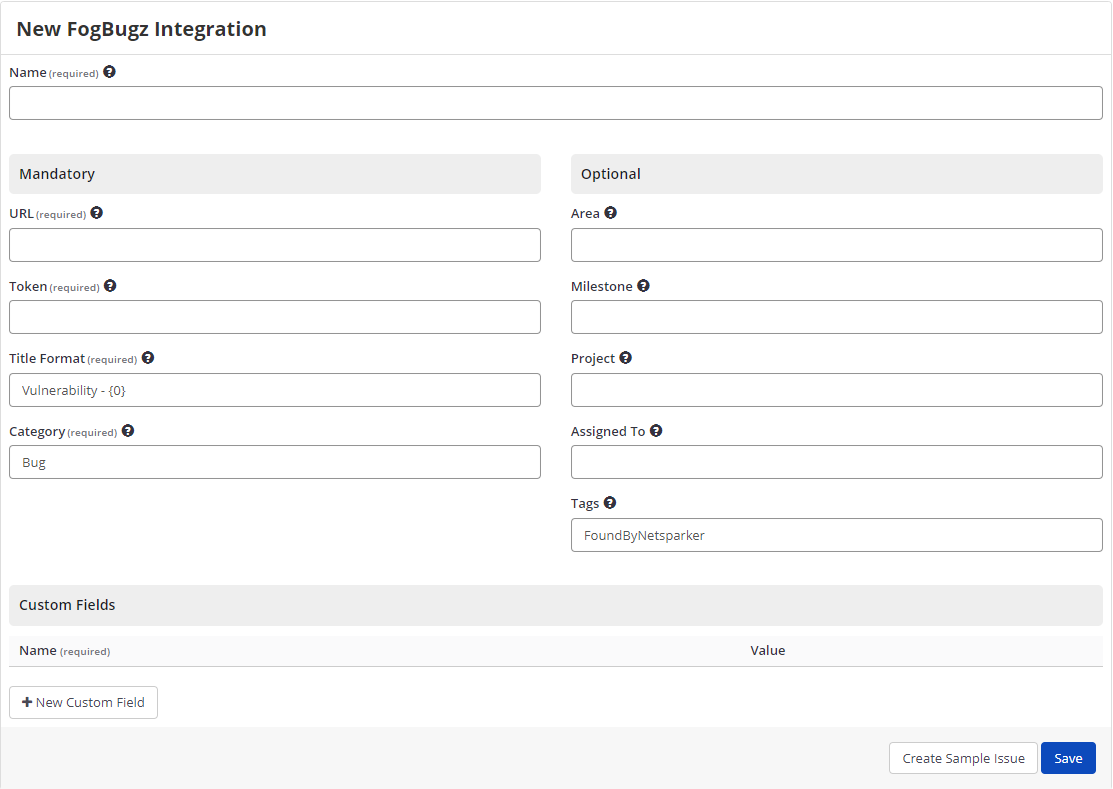
Task: Click the Tags help question mark
Action: (x=610, y=502)
